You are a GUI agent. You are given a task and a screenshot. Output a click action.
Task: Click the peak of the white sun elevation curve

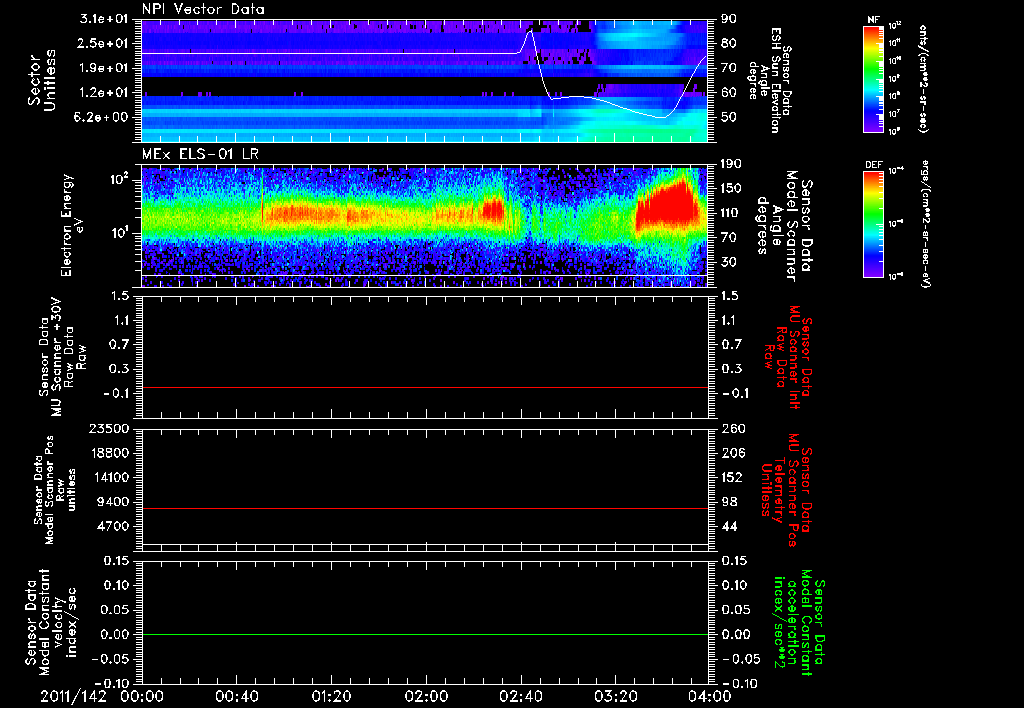point(531,31)
